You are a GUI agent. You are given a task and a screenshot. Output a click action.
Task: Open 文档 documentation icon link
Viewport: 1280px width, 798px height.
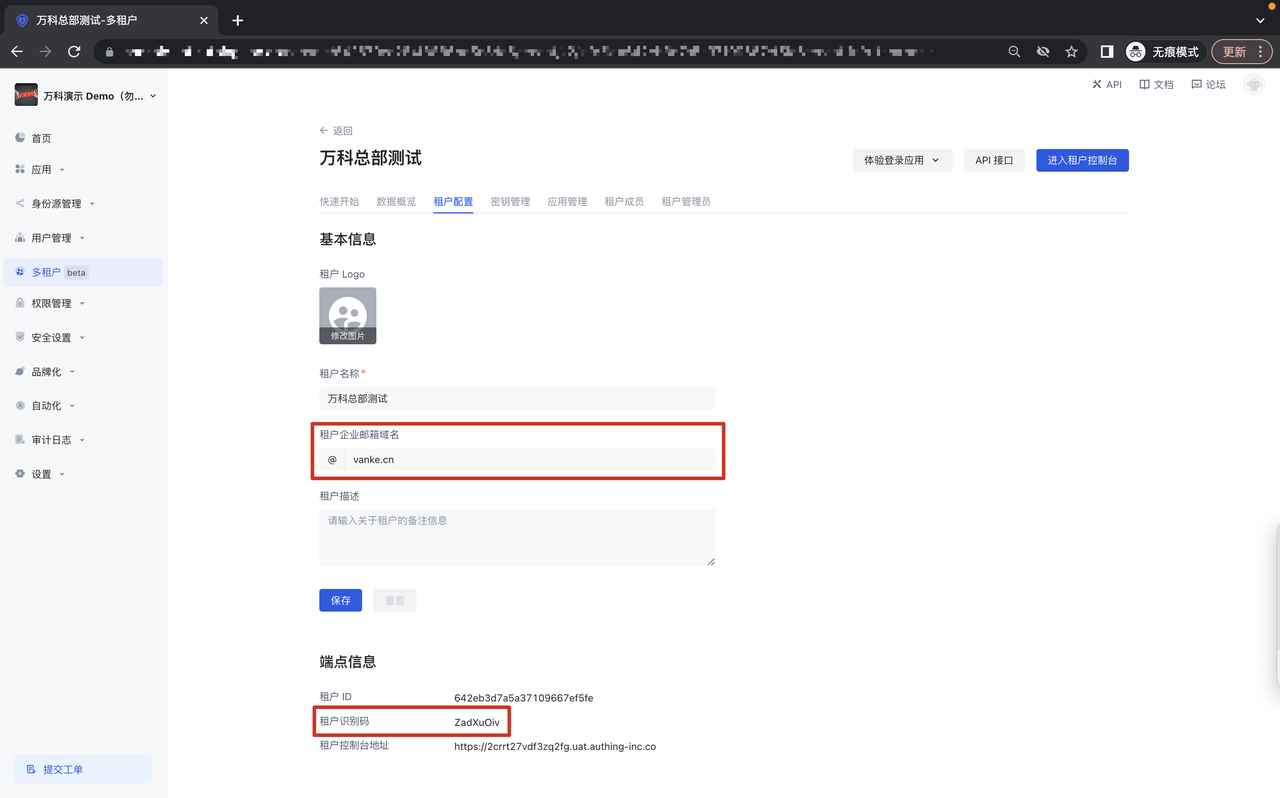point(1145,85)
